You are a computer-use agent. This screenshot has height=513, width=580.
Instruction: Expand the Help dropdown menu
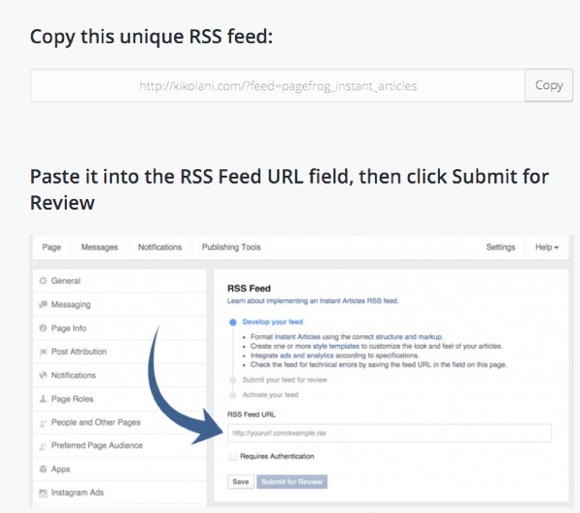[547, 247]
